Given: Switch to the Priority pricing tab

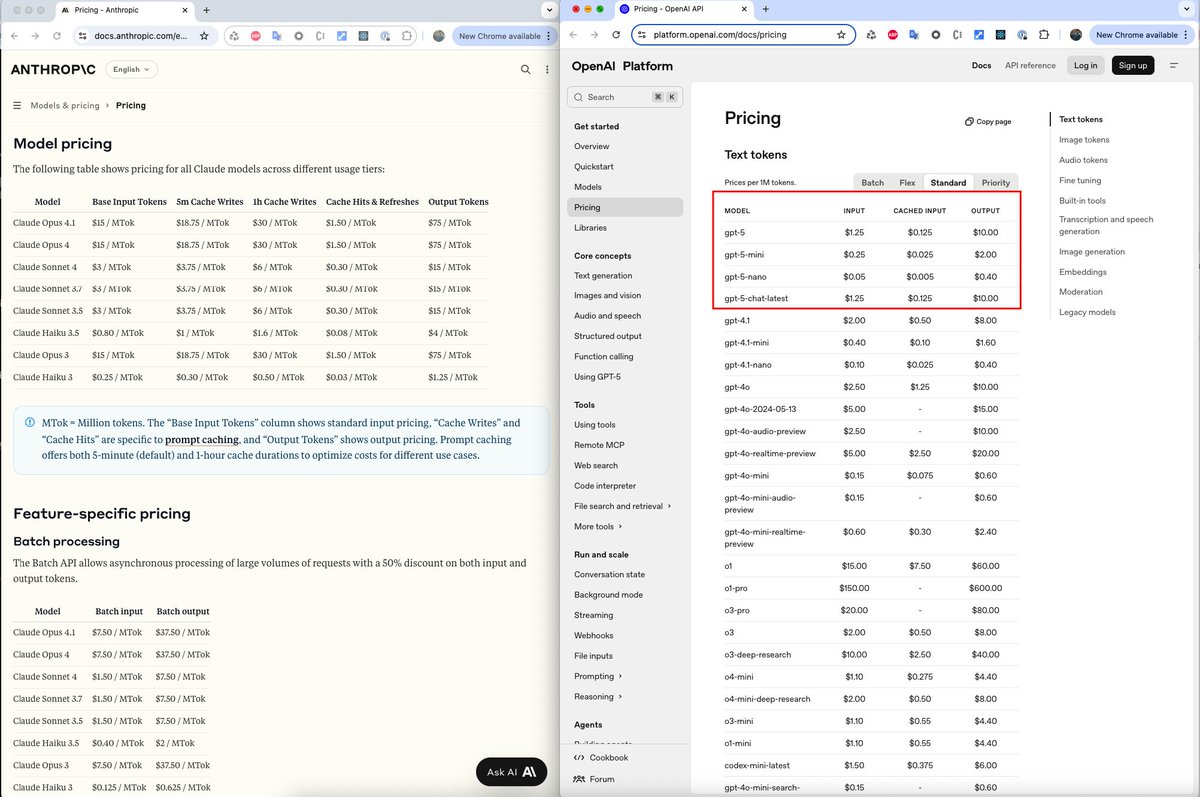Looking at the screenshot, I should [x=995, y=183].
